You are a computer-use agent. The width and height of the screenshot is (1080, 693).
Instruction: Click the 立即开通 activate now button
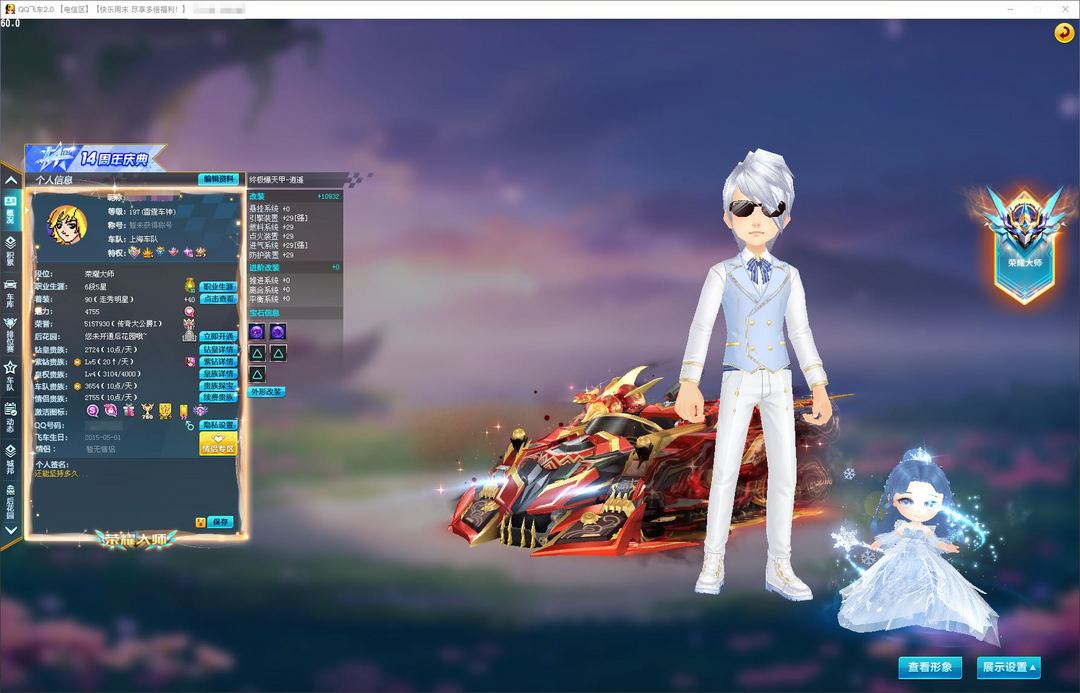(x=217, y=336)
